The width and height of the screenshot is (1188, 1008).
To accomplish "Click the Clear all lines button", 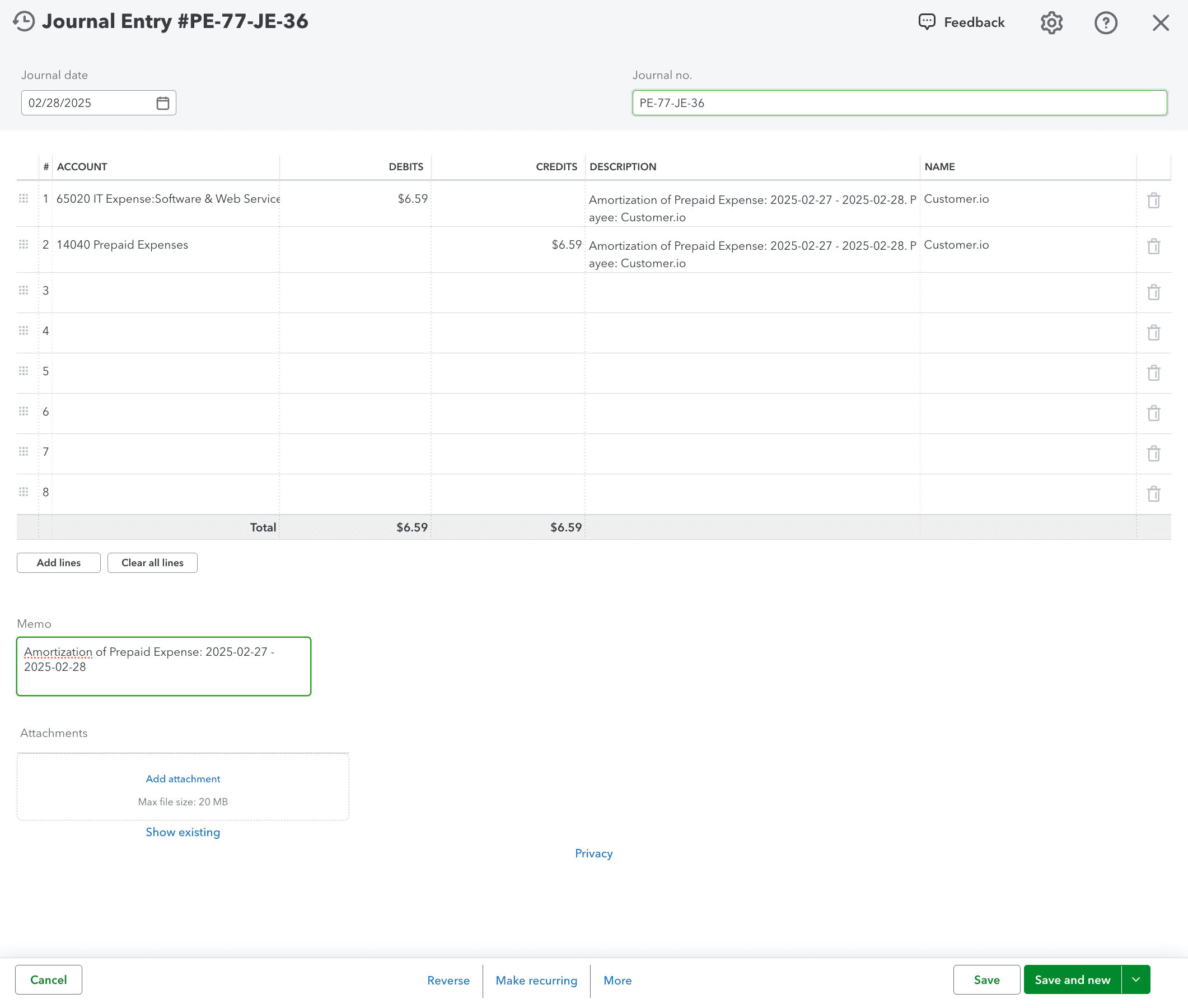I will [152, 562].
